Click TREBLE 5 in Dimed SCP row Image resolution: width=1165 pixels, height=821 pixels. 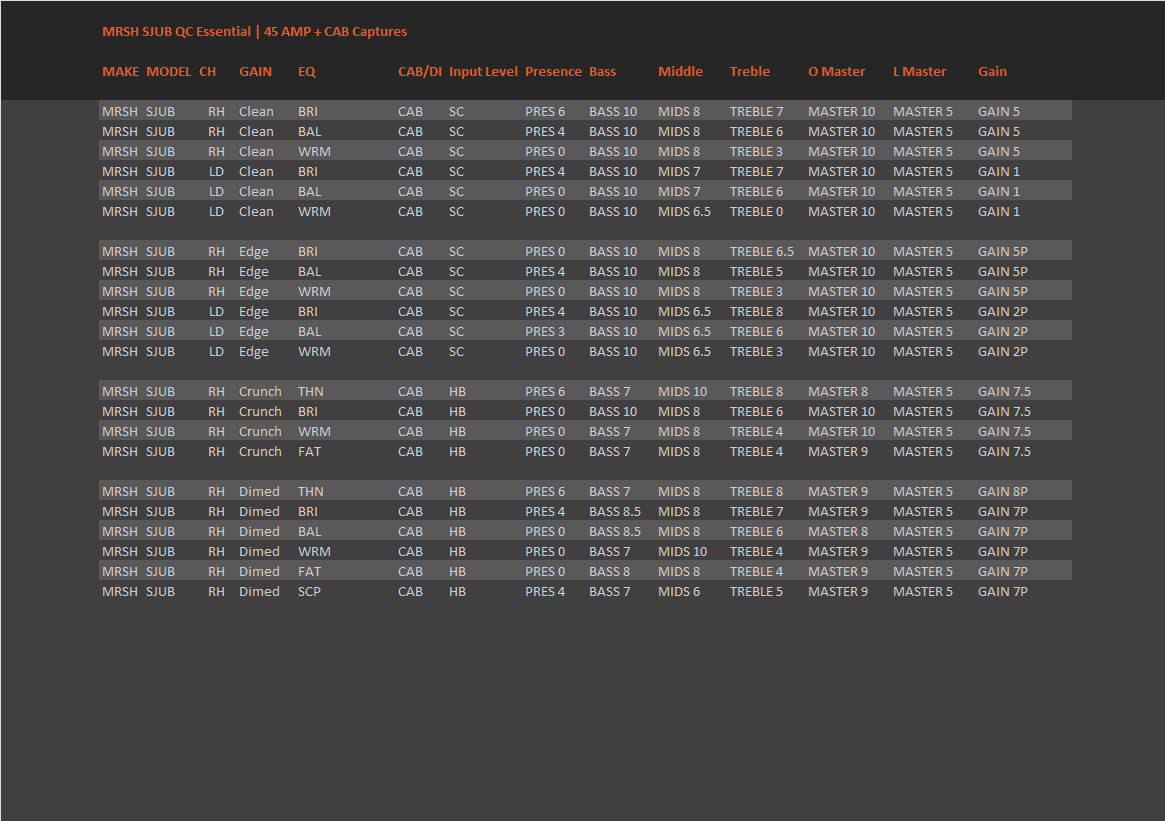[x=756, y=592]
